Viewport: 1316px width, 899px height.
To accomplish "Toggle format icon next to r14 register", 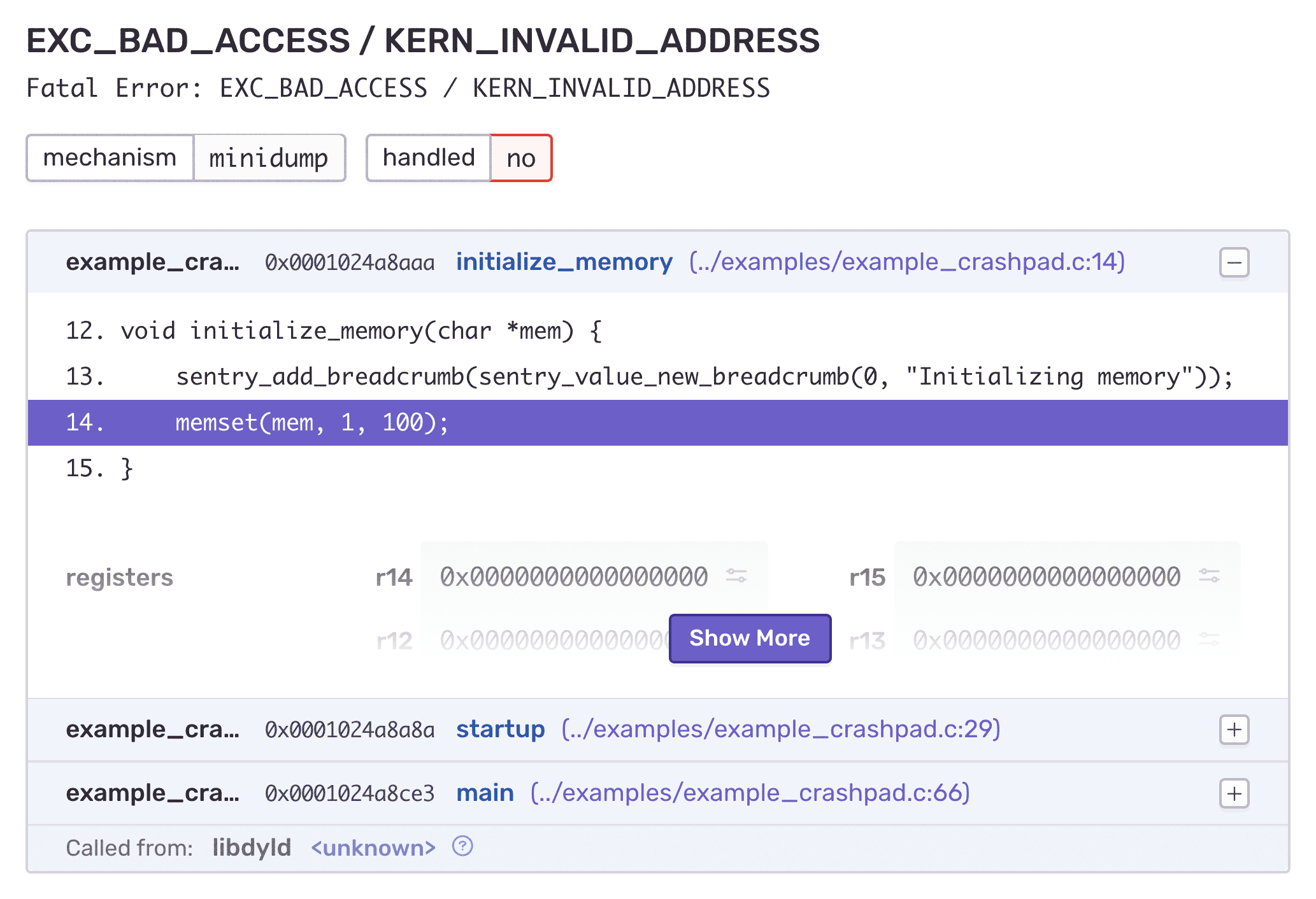I will point(736,576).
